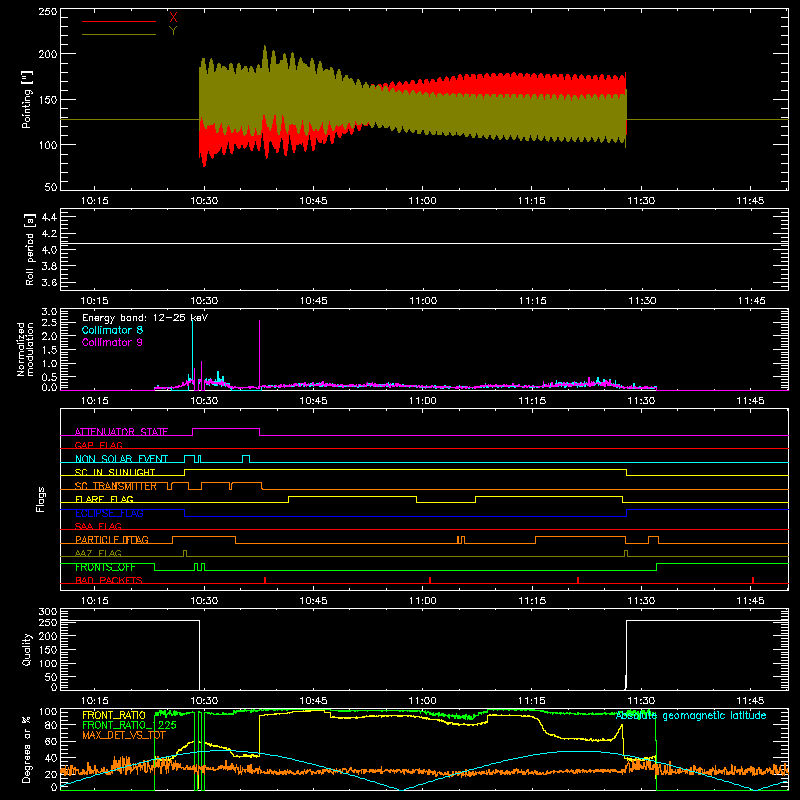
Task: Click the Quality axis title
Action: pos(27,649)
